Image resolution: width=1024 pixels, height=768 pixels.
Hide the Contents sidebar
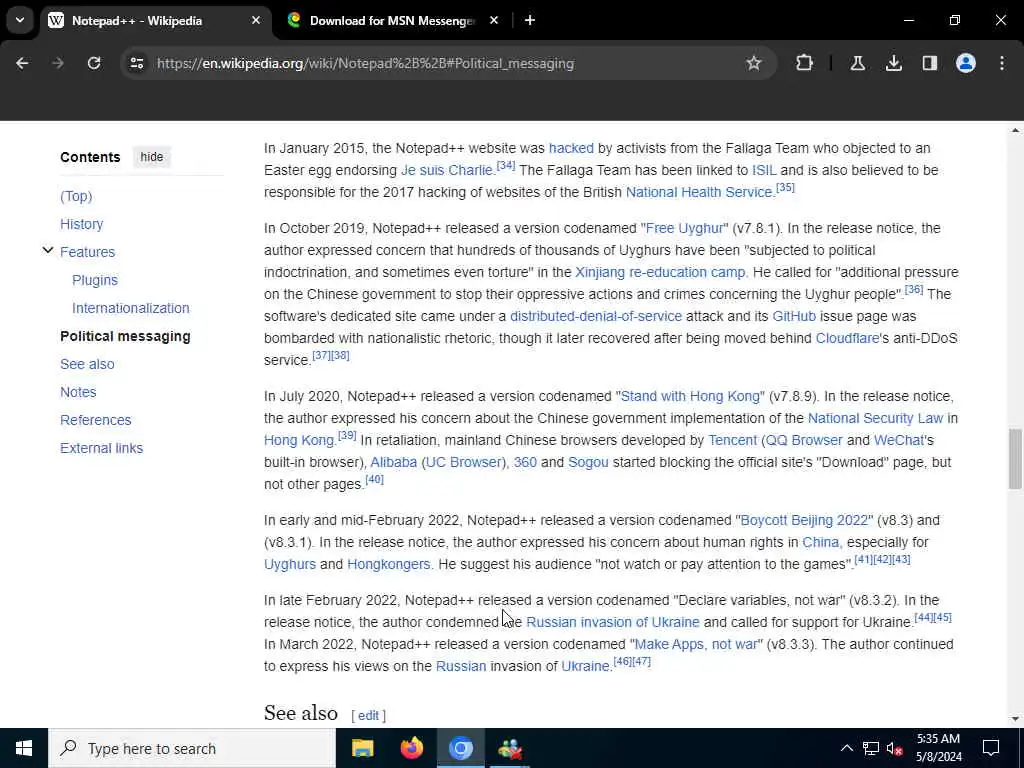pyautogui.click(x=152, y=157)
